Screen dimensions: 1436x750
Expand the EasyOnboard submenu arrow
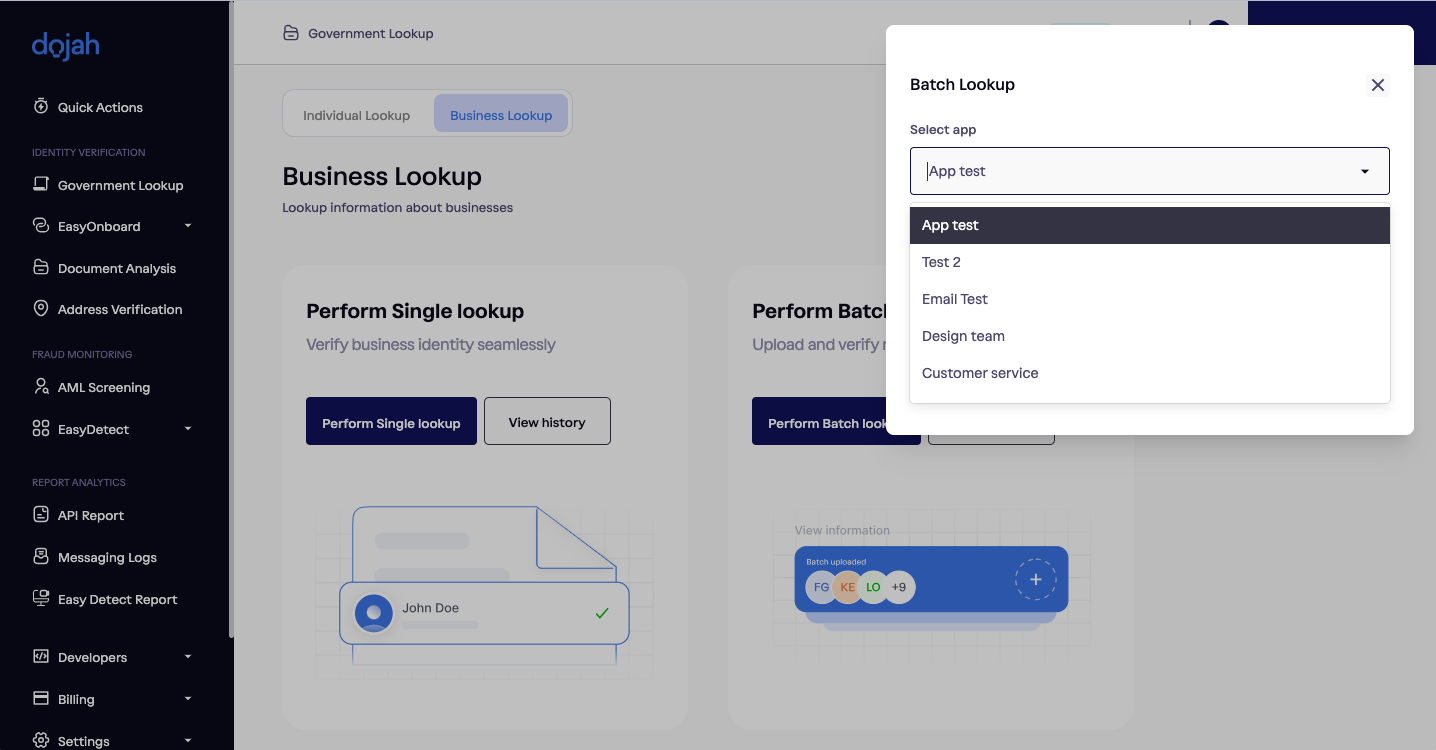click(188, 226)
